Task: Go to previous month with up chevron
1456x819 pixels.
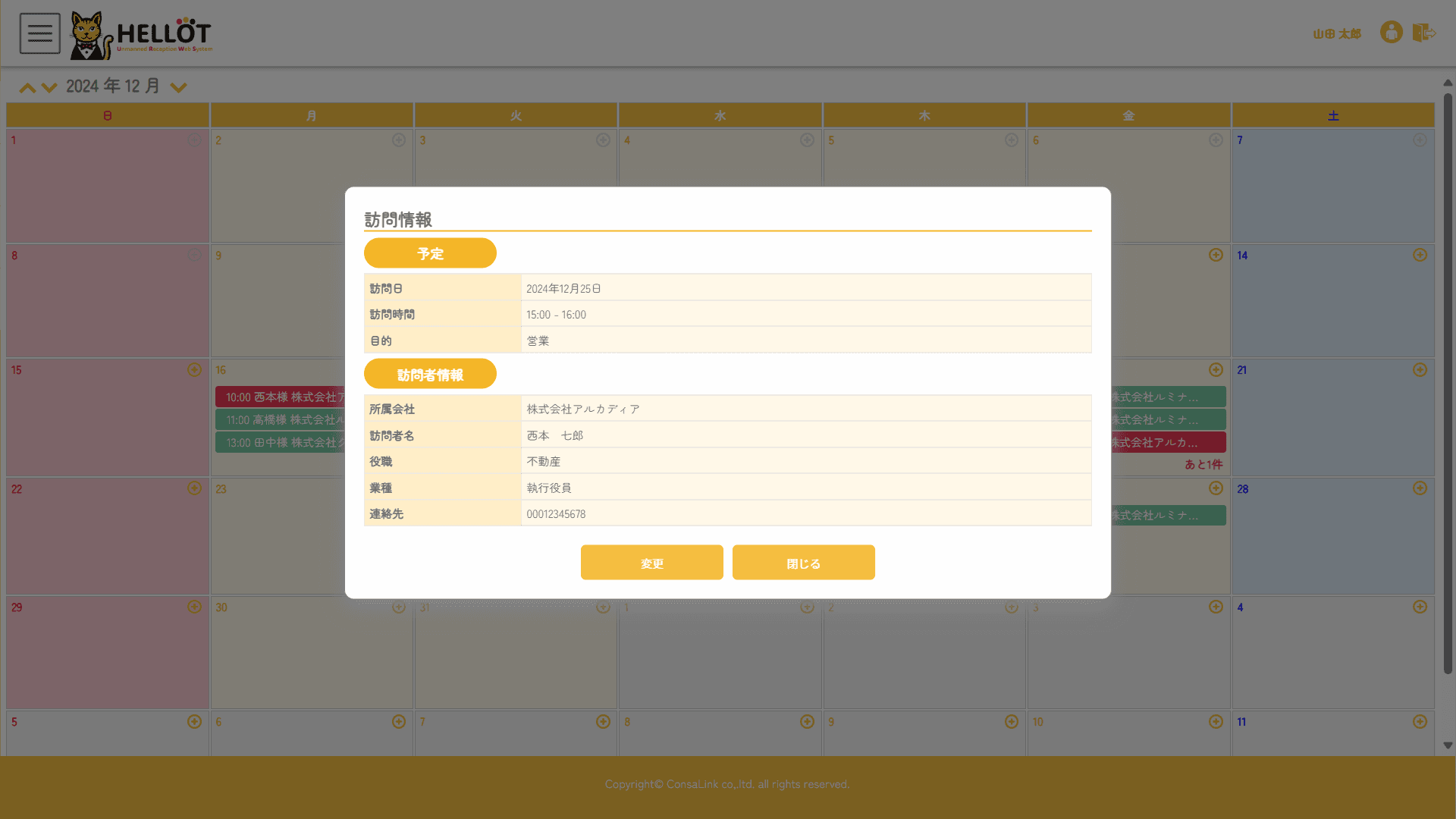Action: [x=27, y=88]
